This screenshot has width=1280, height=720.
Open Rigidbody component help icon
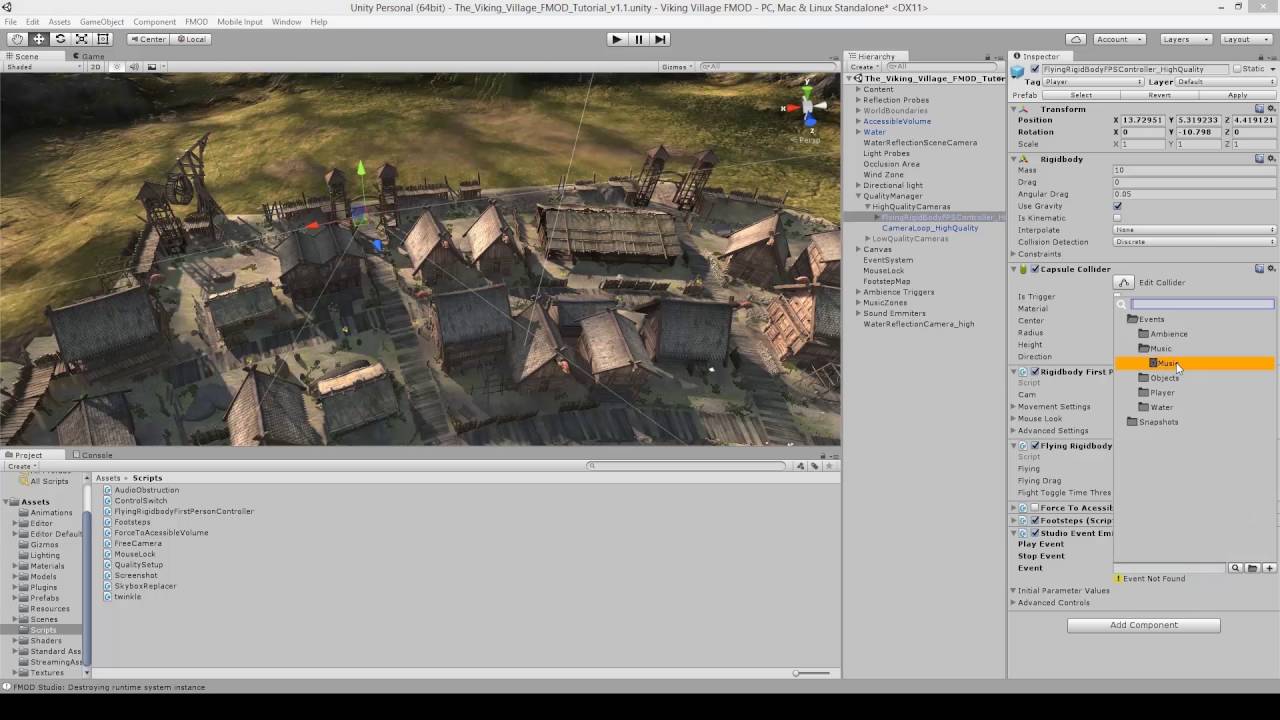point(1260,159)
